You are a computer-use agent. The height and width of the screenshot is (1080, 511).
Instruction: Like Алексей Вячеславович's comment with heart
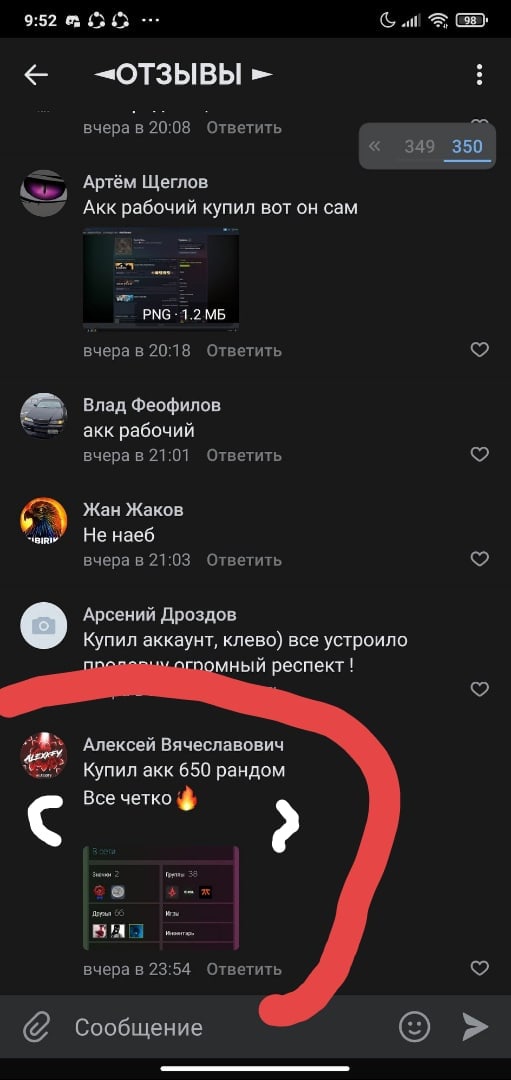479,968
